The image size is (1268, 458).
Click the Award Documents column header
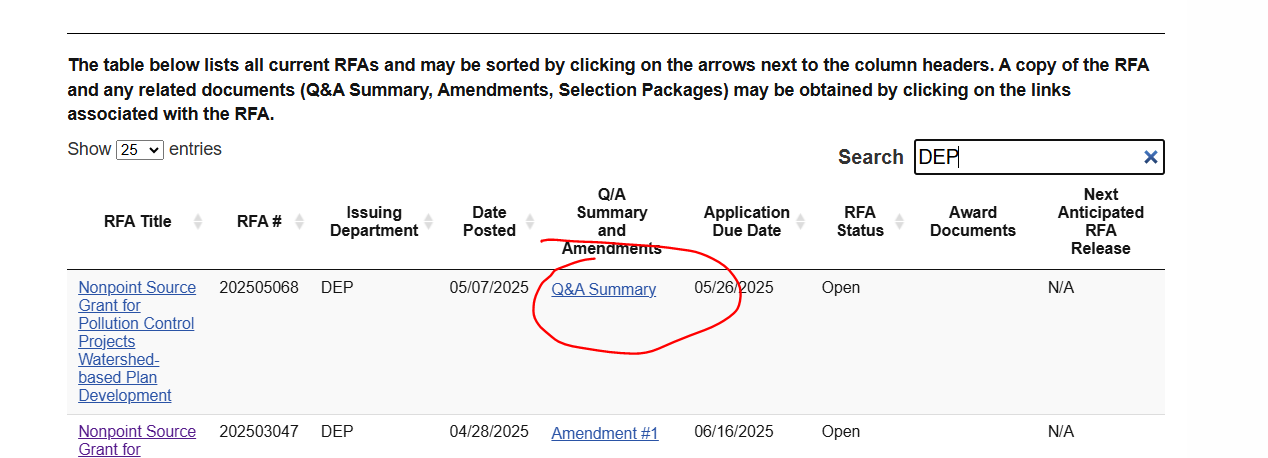(x=972, y=221)
